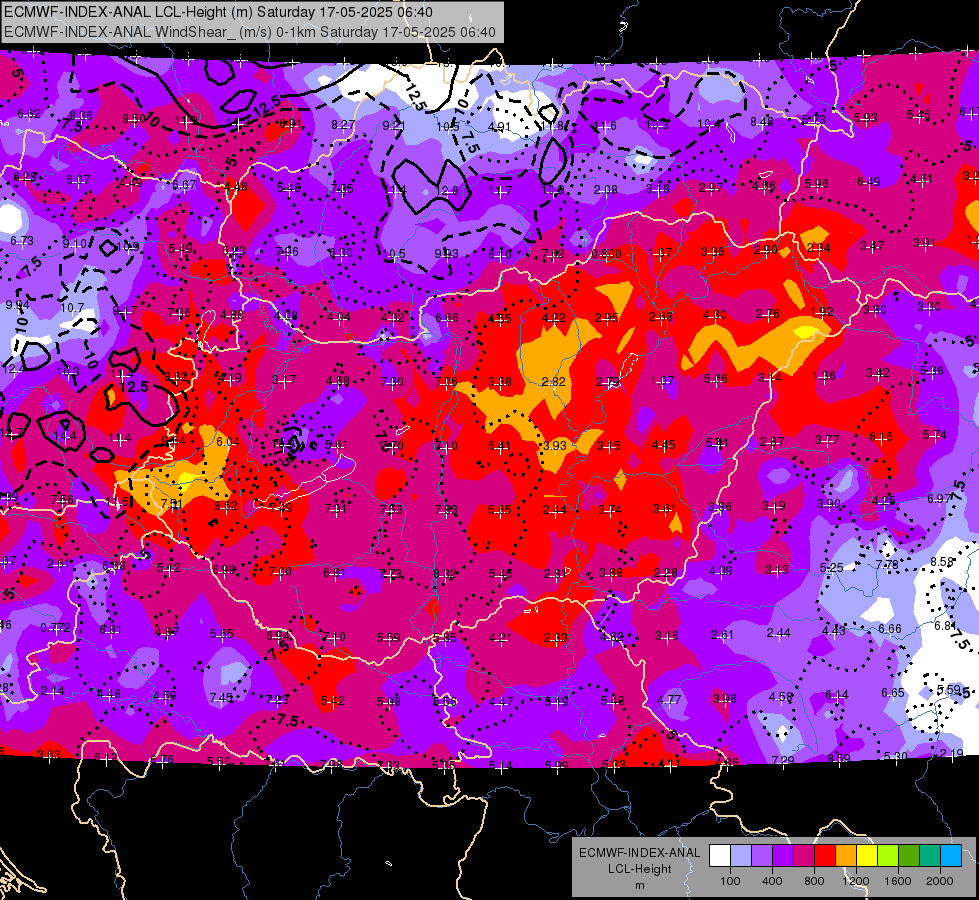Click the grid value 6.73
The image size is (979, 900).
(x=22, y=240)
